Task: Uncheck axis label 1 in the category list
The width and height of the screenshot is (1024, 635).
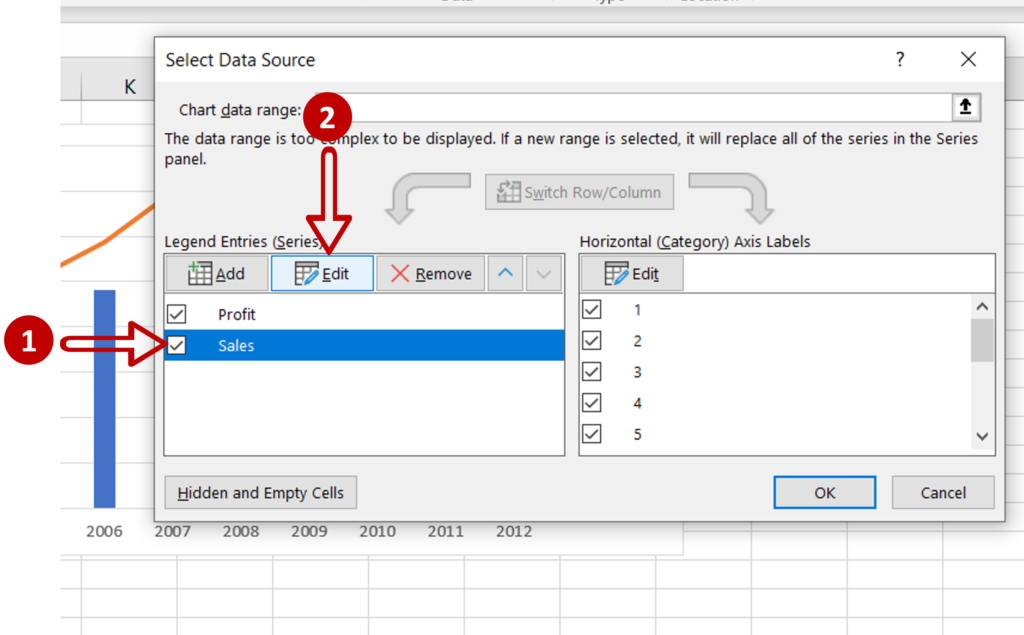Action: [592, 309]
